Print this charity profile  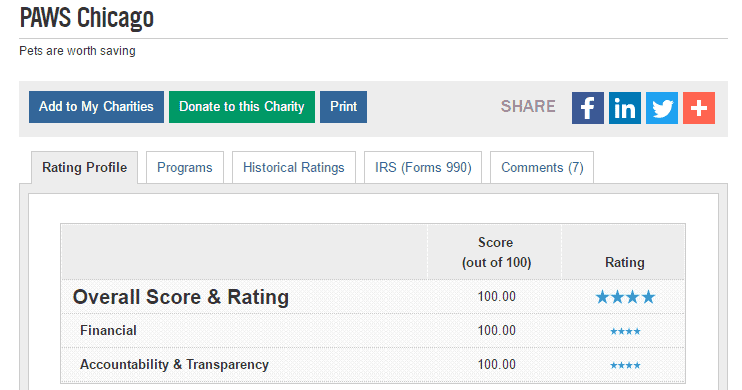click(343, 107)
